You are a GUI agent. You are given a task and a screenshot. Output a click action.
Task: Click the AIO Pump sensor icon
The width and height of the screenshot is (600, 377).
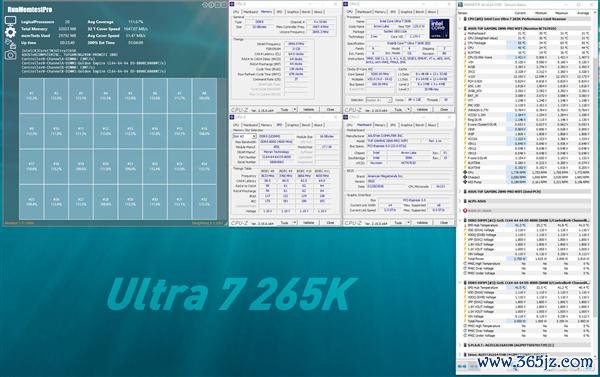click(x=465, y=182)
